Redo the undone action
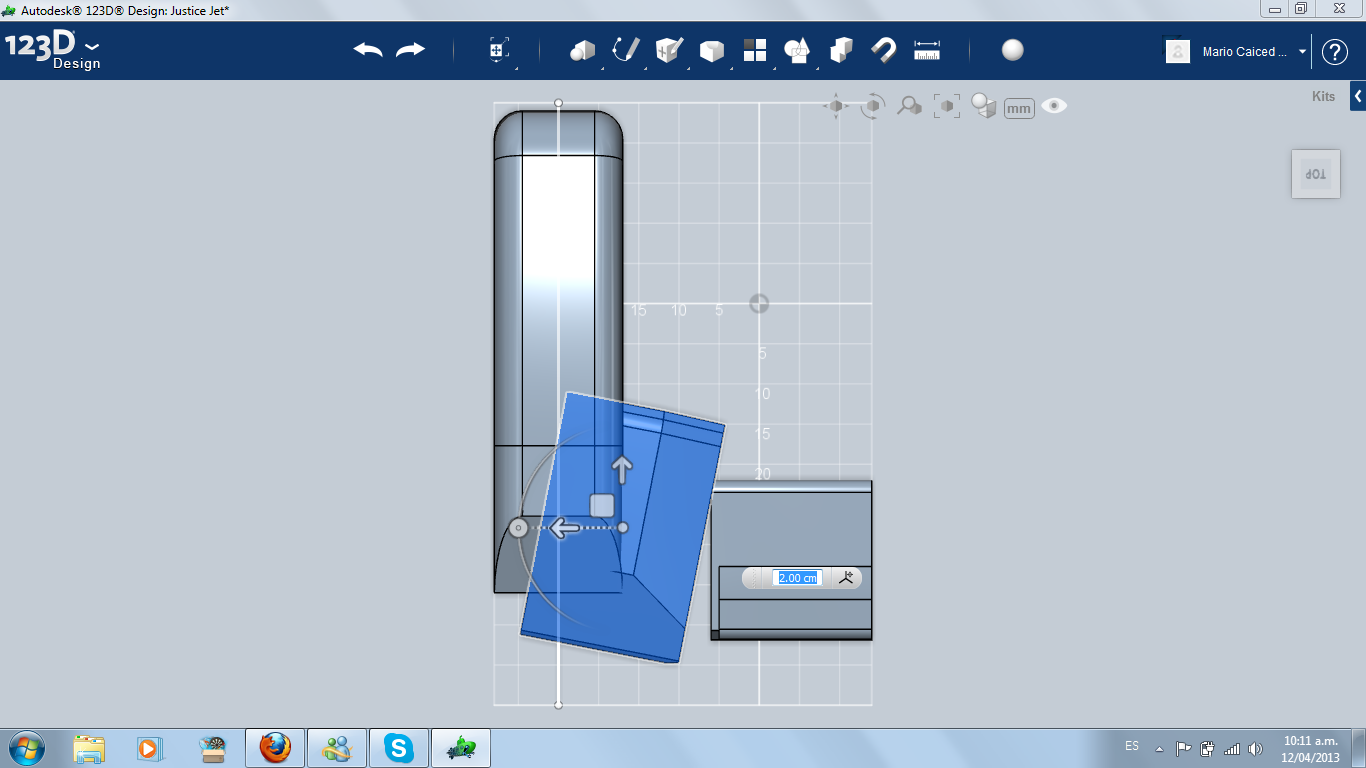1366x768 pixels. 410,50
